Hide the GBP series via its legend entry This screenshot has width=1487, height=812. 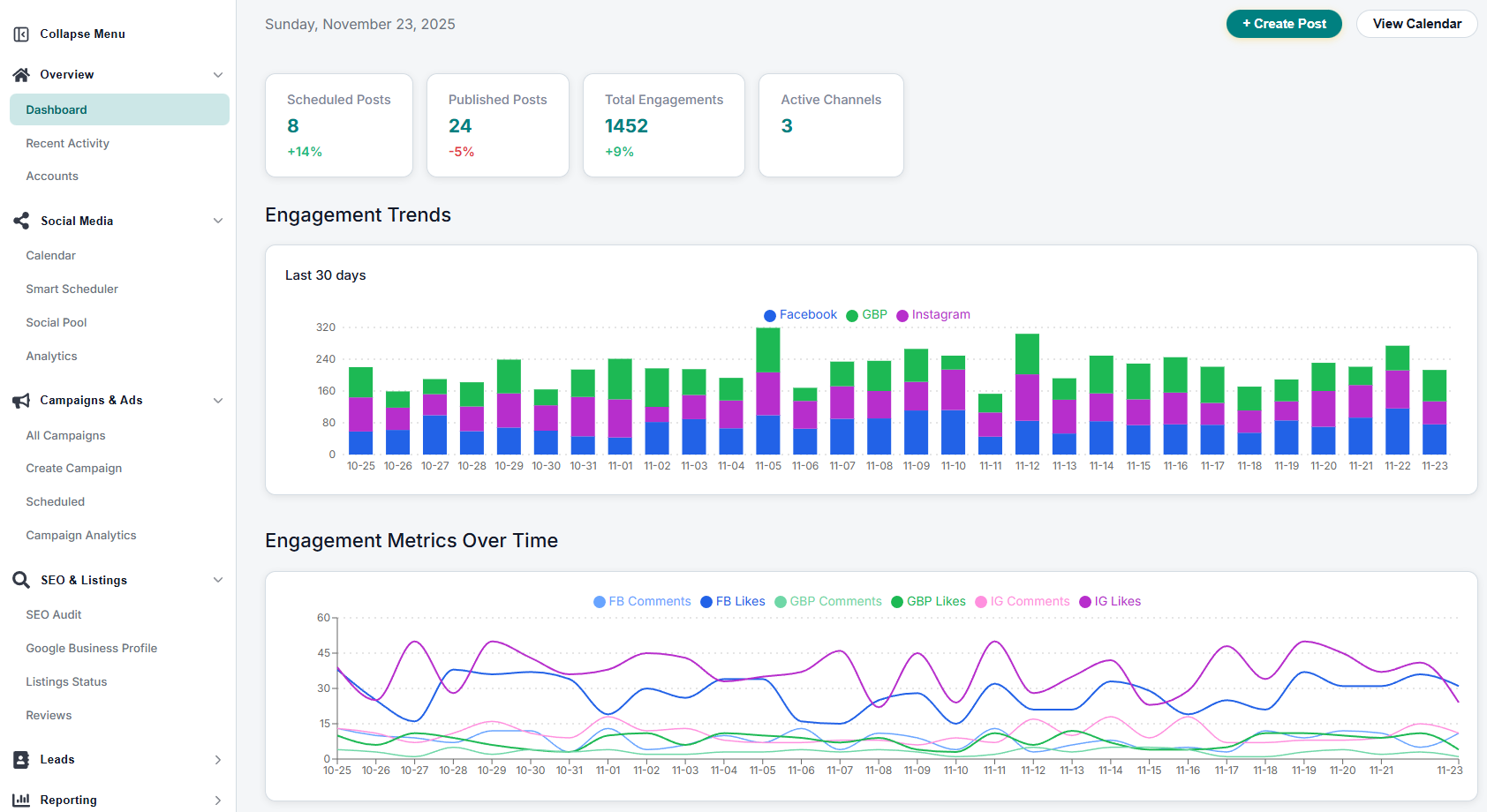[865, 314]
